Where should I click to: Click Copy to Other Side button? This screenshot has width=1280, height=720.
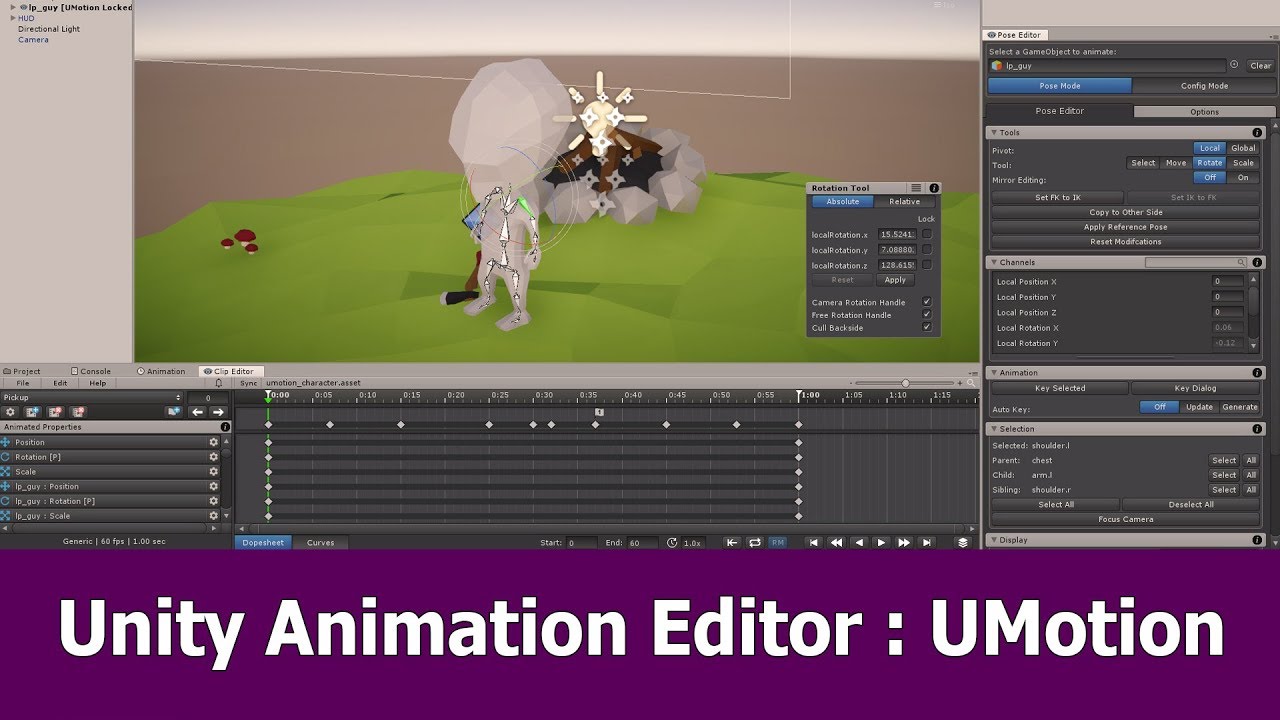[1126, 212]
